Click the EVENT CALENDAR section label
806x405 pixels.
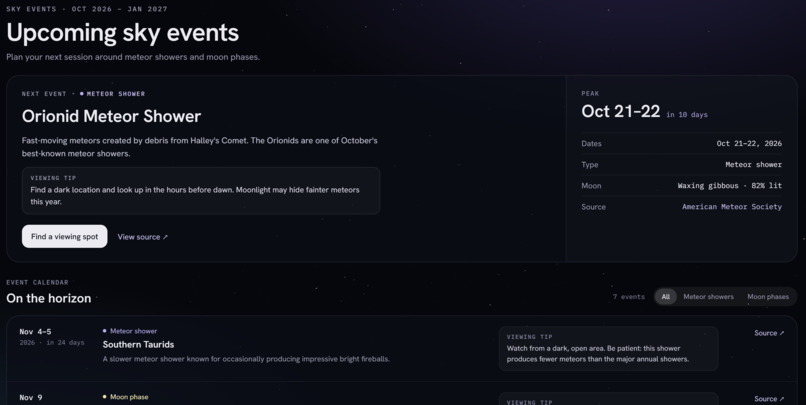tap(38, 282)
